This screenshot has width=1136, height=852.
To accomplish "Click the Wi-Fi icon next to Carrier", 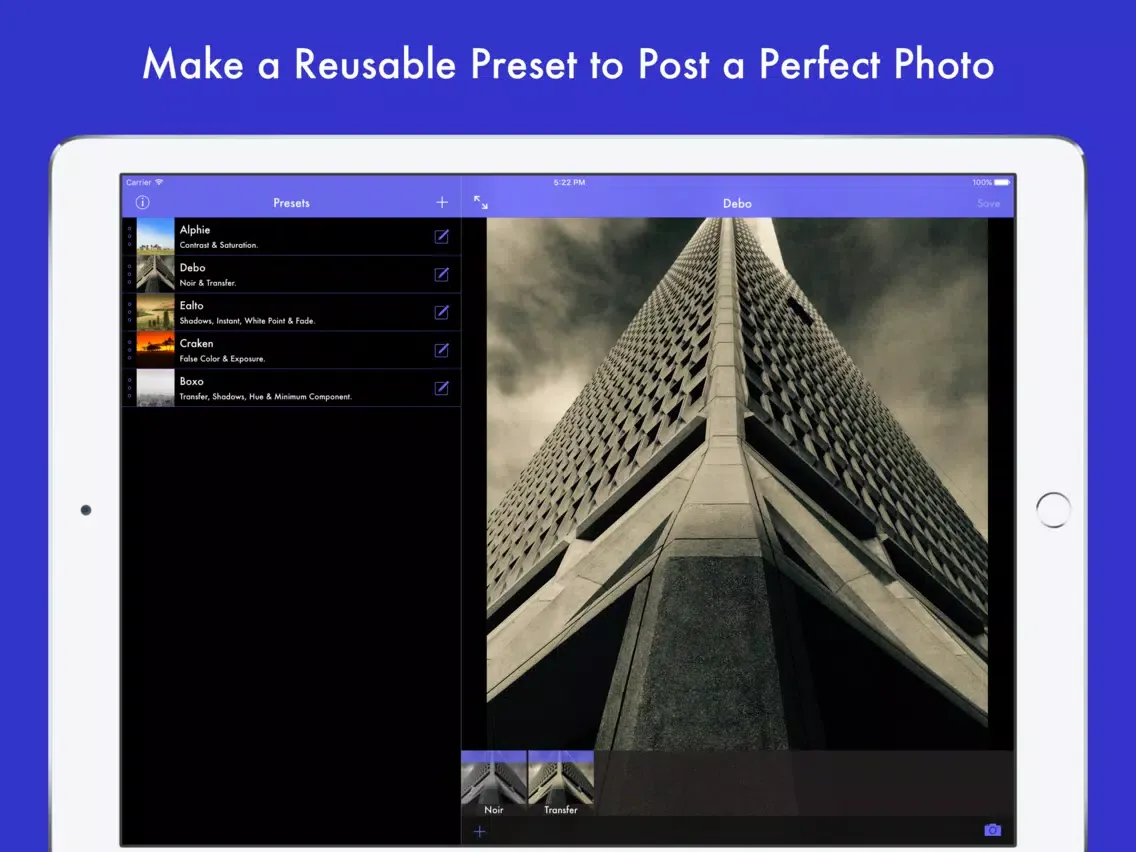I will coord(159,182).
